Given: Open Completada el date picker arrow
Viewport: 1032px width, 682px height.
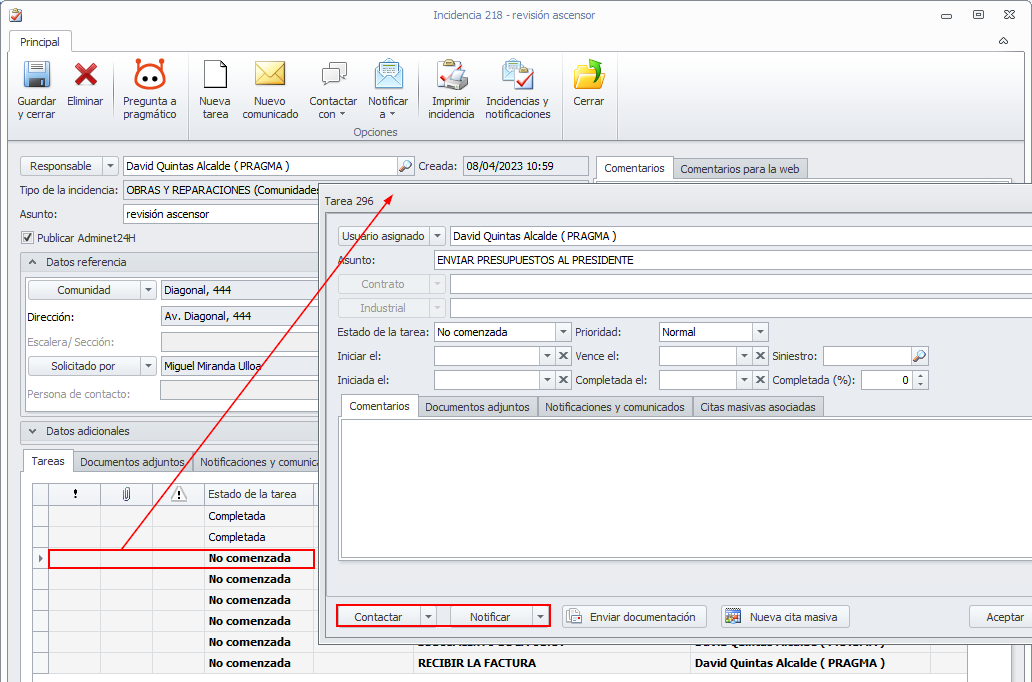Looking at the screenshot, I should [x=744, y=380].
